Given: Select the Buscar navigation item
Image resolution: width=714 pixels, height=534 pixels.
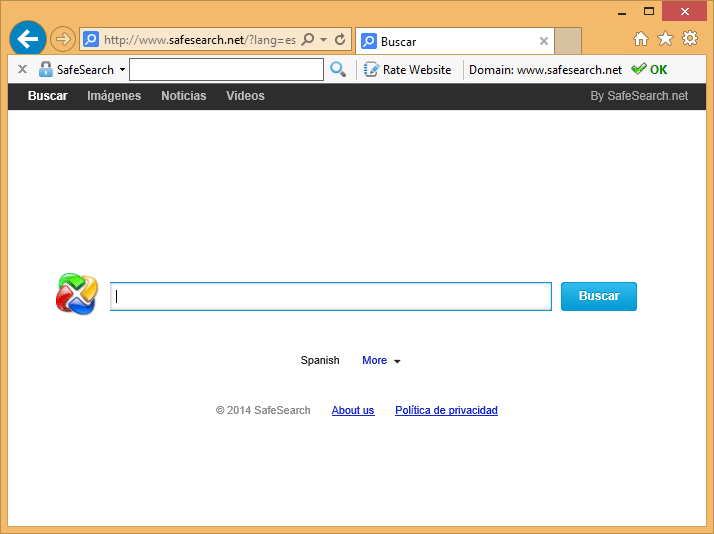Looking at the screenshot, I should 47,96.
